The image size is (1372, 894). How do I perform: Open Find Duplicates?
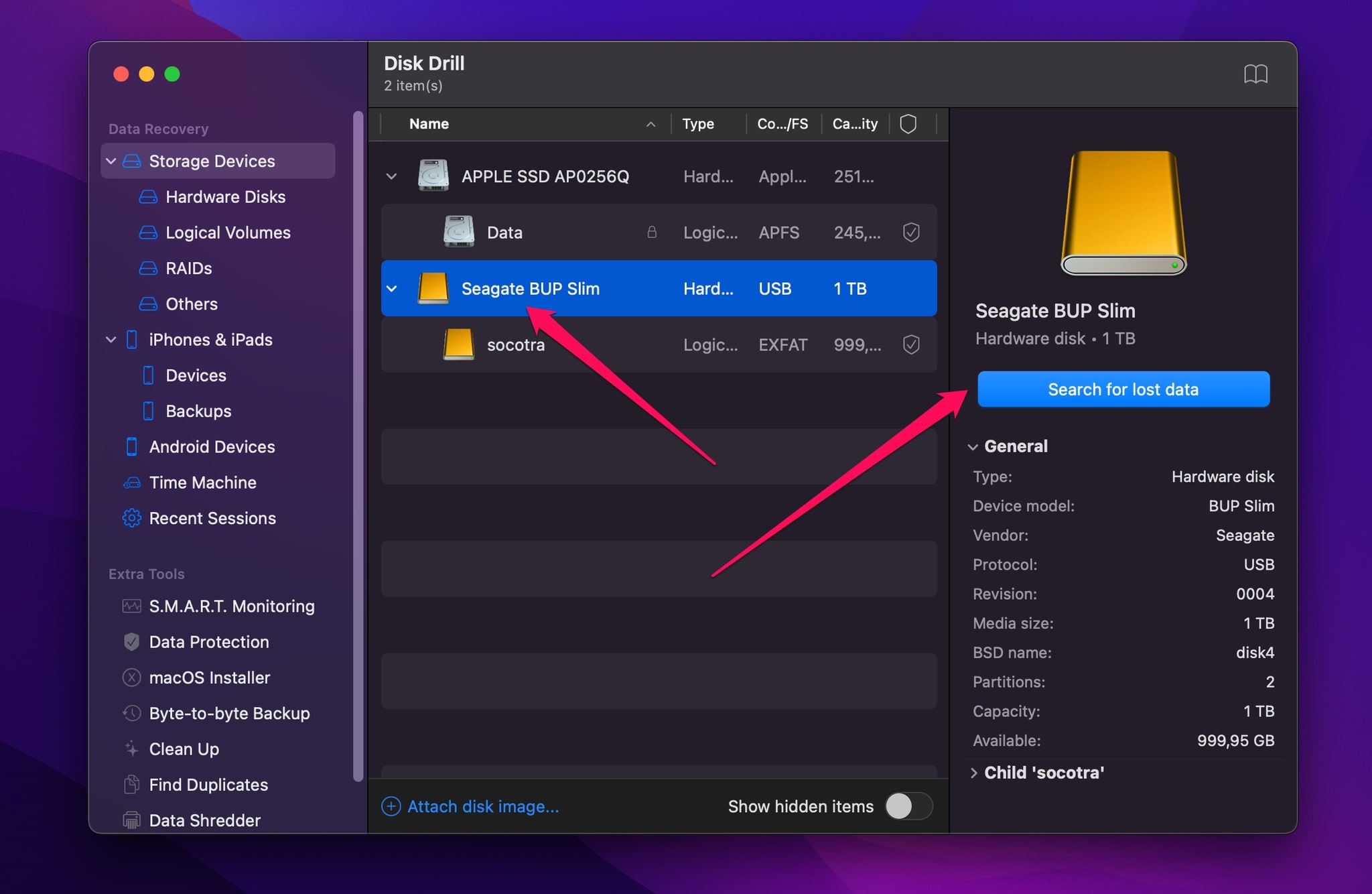coord(208,785)
